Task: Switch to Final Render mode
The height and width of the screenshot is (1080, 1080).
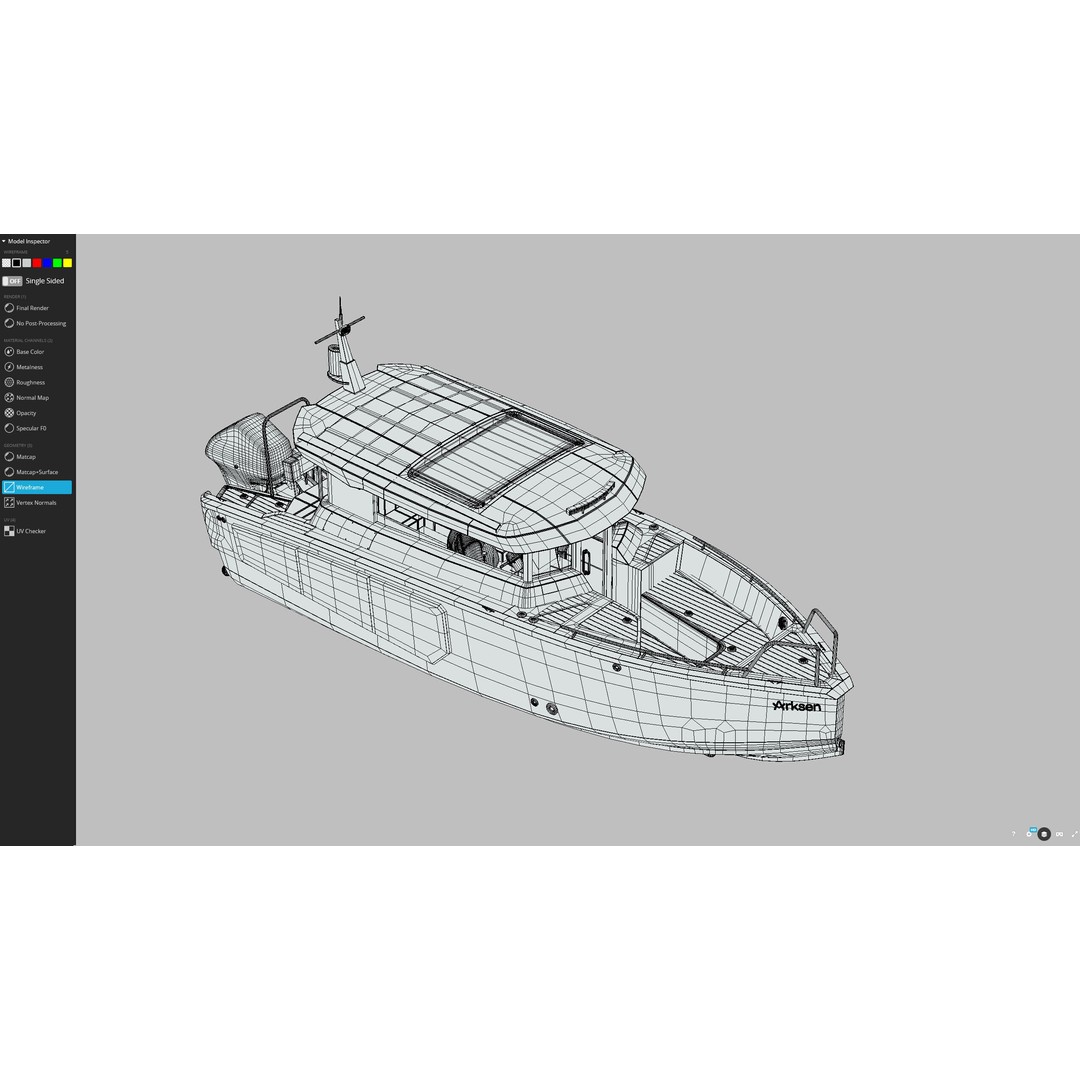Action: coord(27,308)
